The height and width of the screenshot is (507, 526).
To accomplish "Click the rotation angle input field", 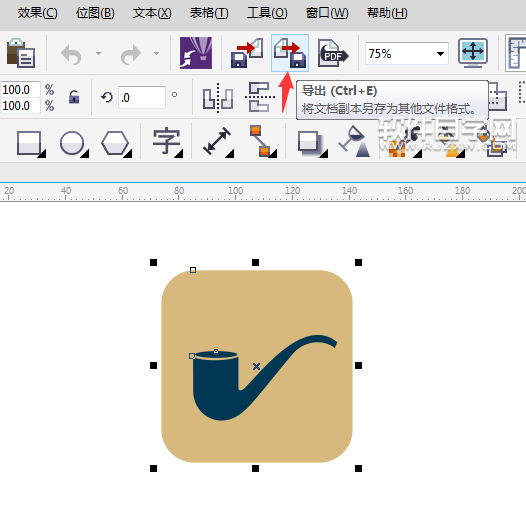I will 142,98.
